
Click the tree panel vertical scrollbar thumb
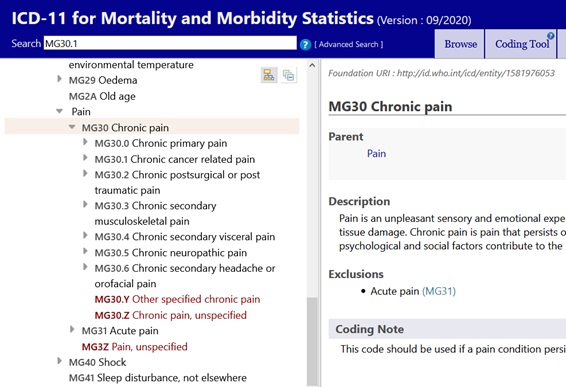coord(312,342)
